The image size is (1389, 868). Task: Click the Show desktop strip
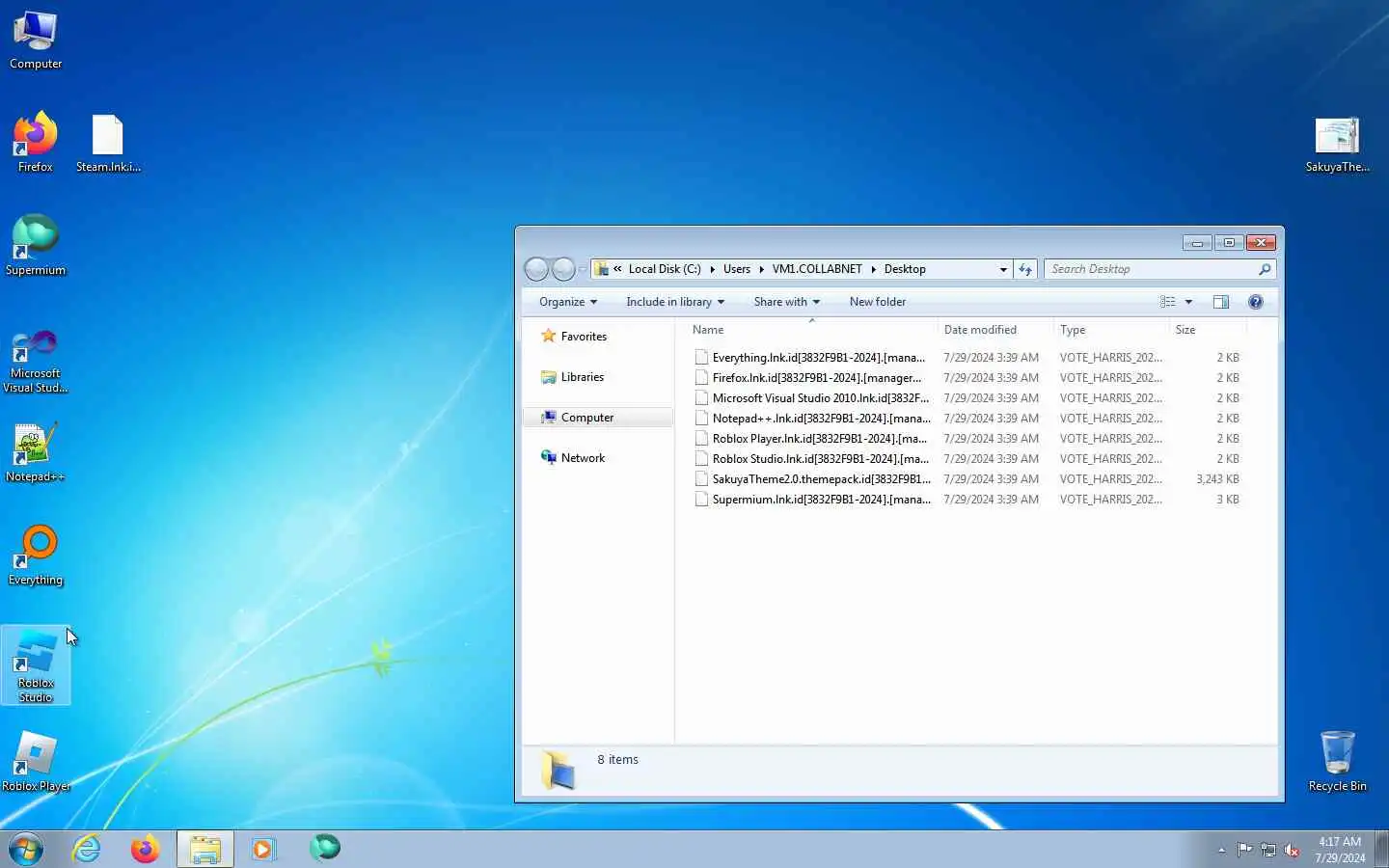tap(1381, 849)
